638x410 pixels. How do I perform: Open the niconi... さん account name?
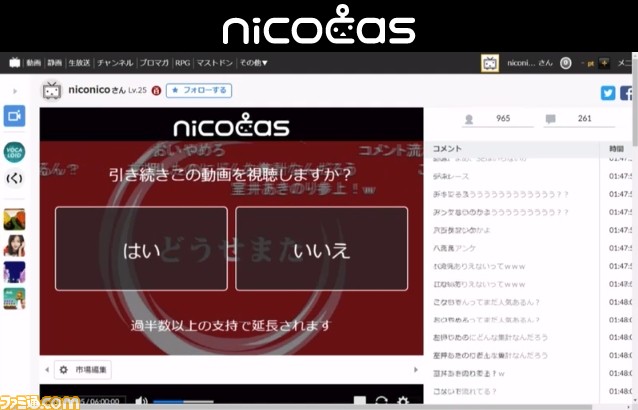click(x=530, y=63)
